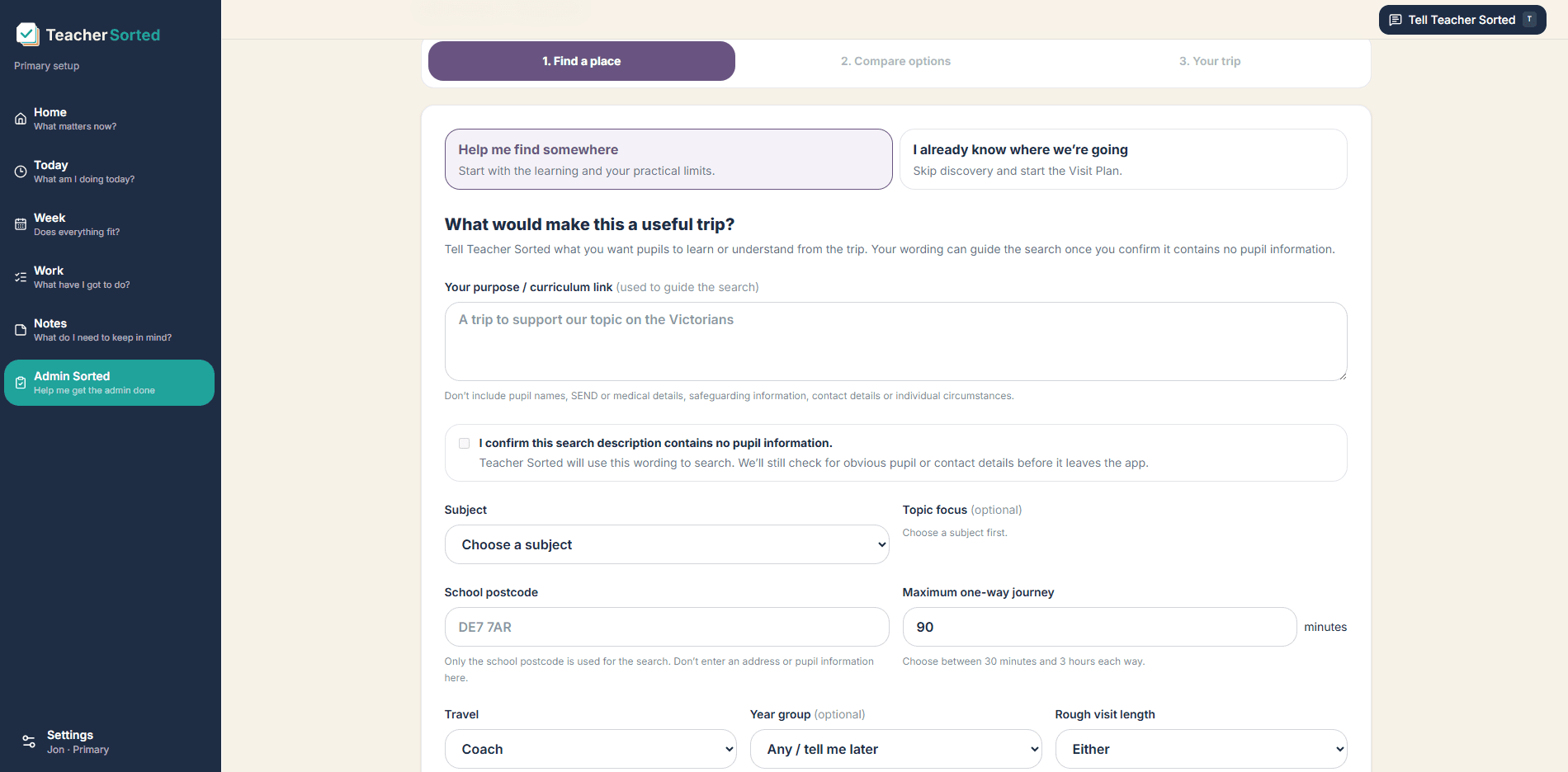Viewport: 1568px width, 772px height.
Task: Open Home via the house icon
Action: click(21, 119)
